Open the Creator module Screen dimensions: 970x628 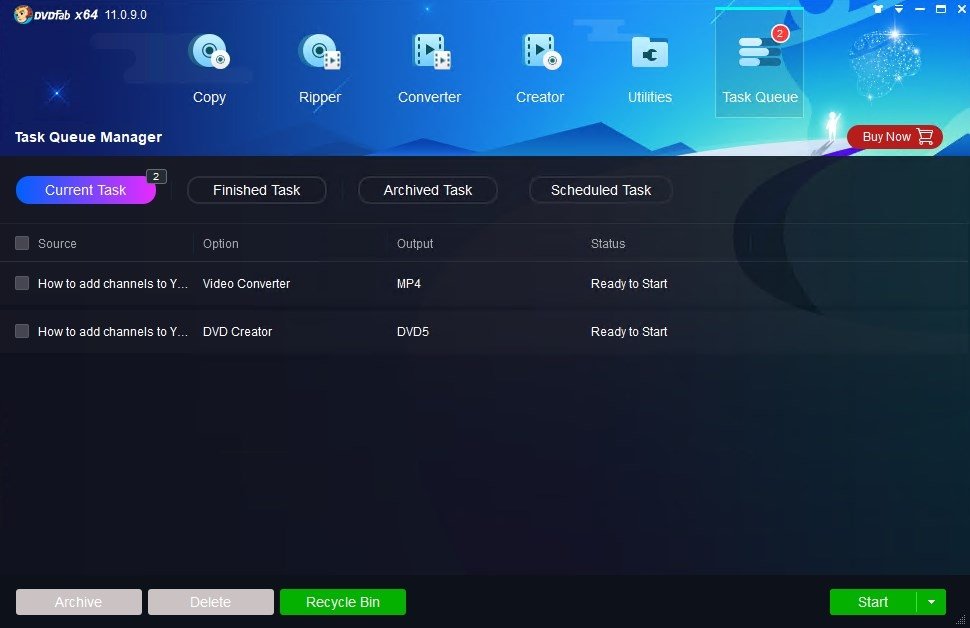[539, 65]
